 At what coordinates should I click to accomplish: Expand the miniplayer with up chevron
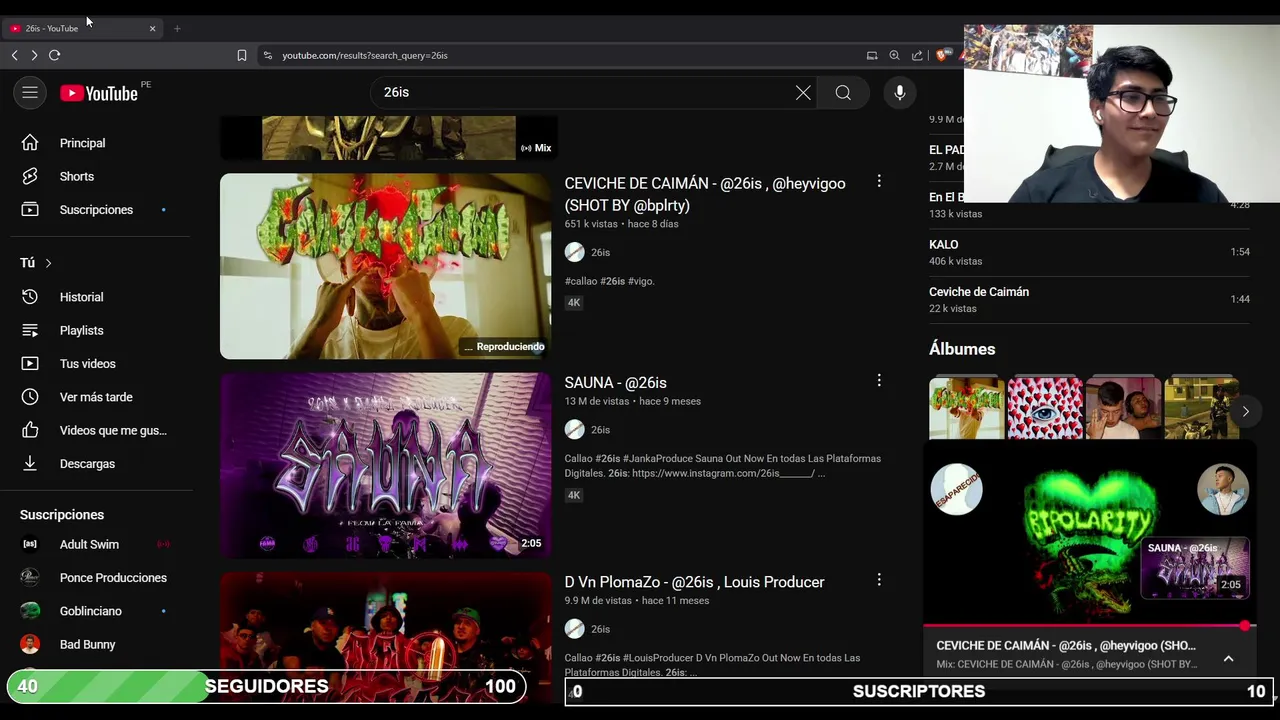pos(1228,658)
